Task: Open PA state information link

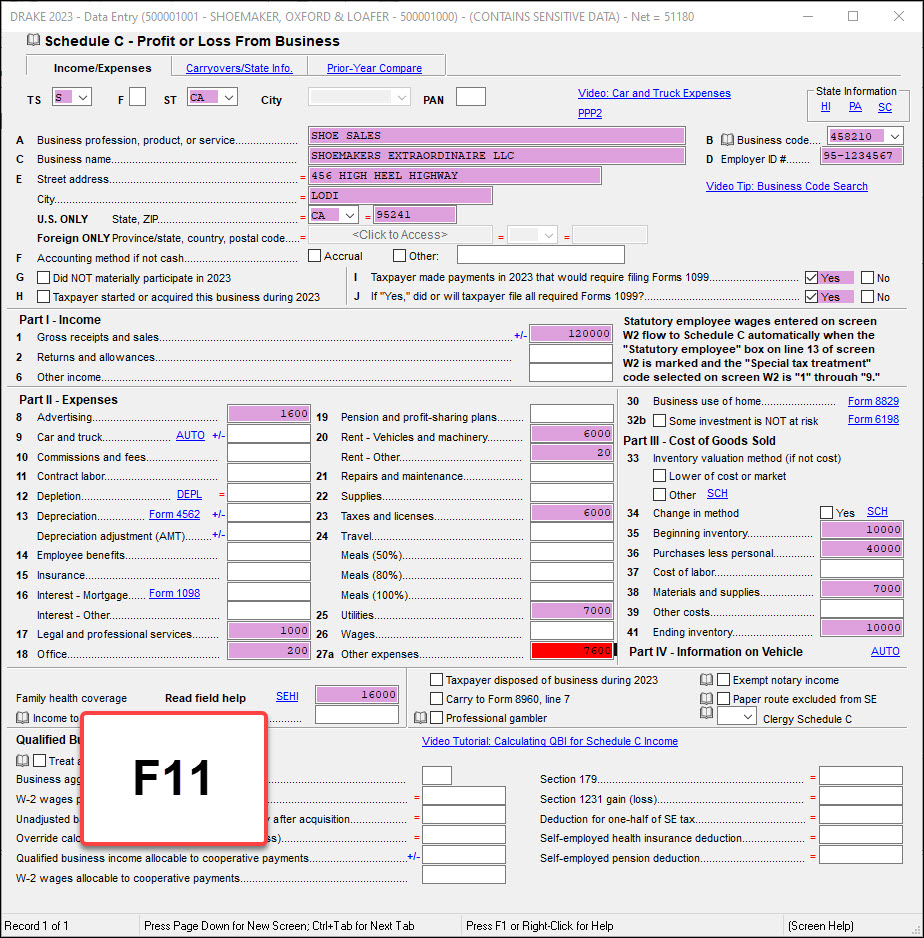Action: coord(855,106)
